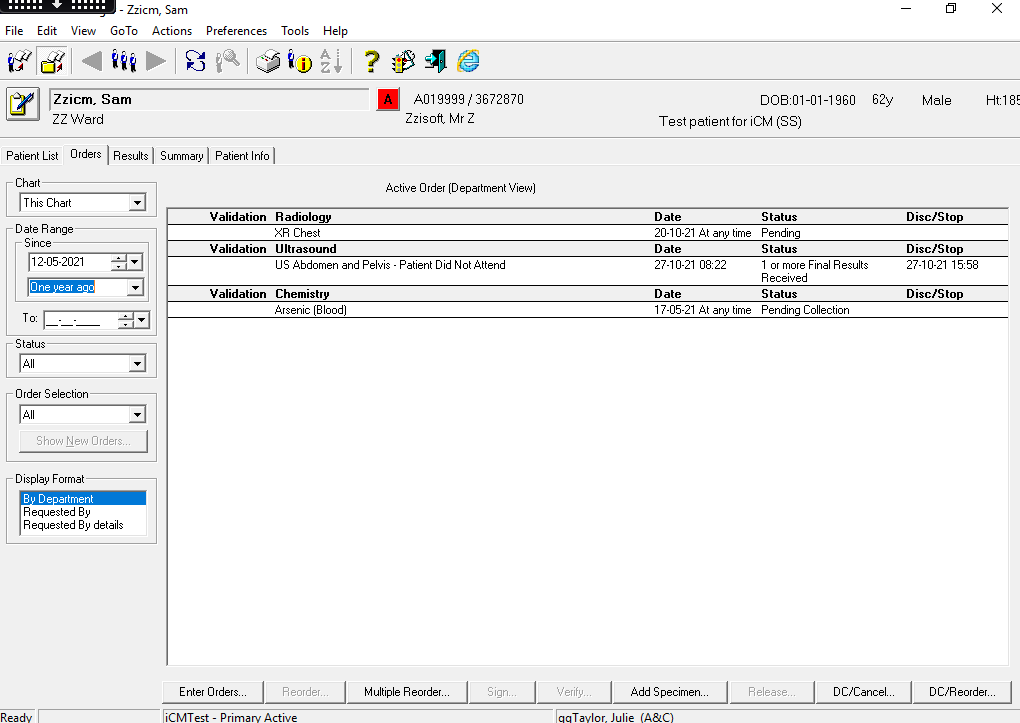
Task: Open the Actions menu
Action: (x=172, y=31)
